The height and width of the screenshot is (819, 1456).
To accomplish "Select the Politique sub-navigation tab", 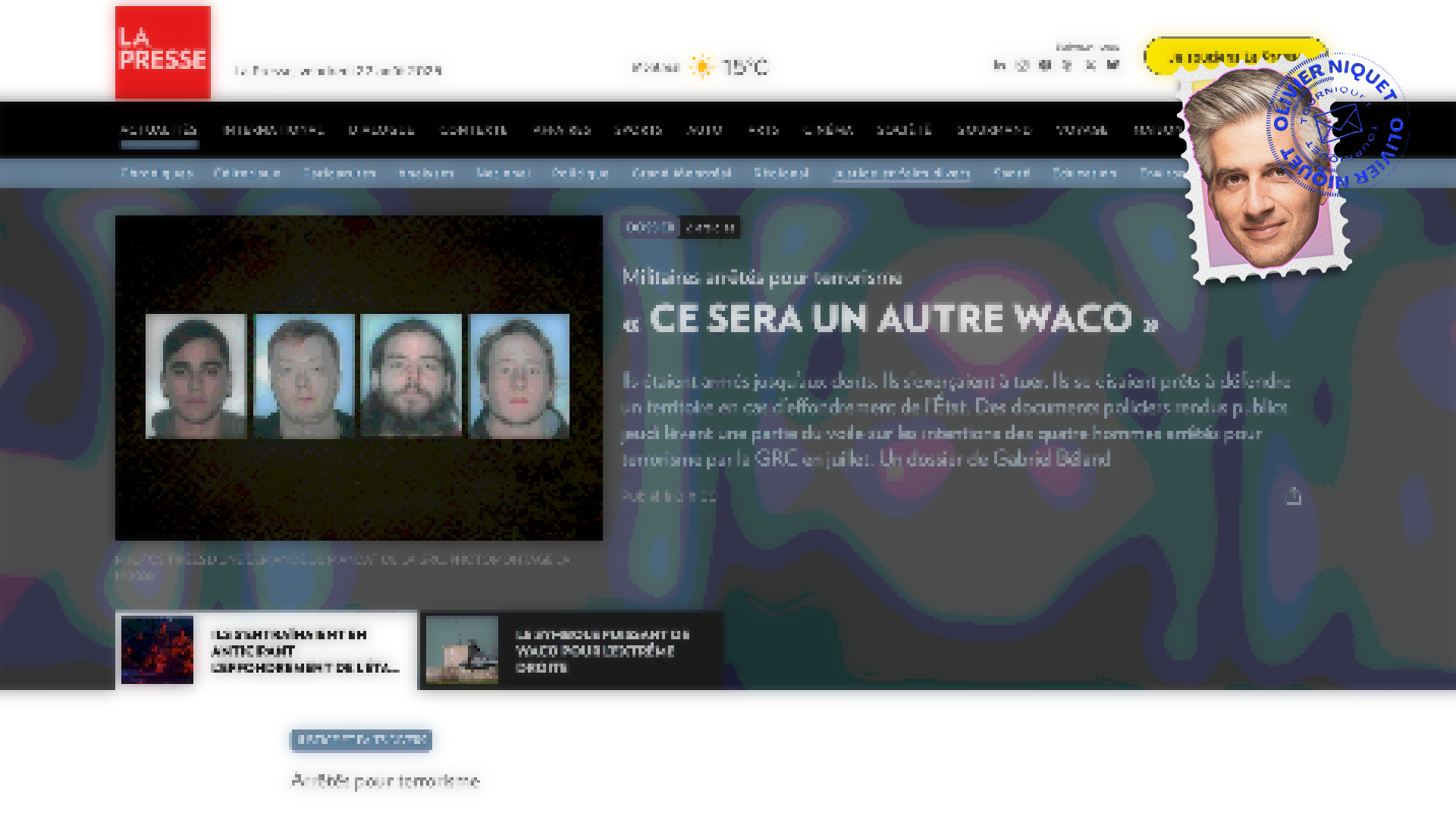I will coord(580,173).
